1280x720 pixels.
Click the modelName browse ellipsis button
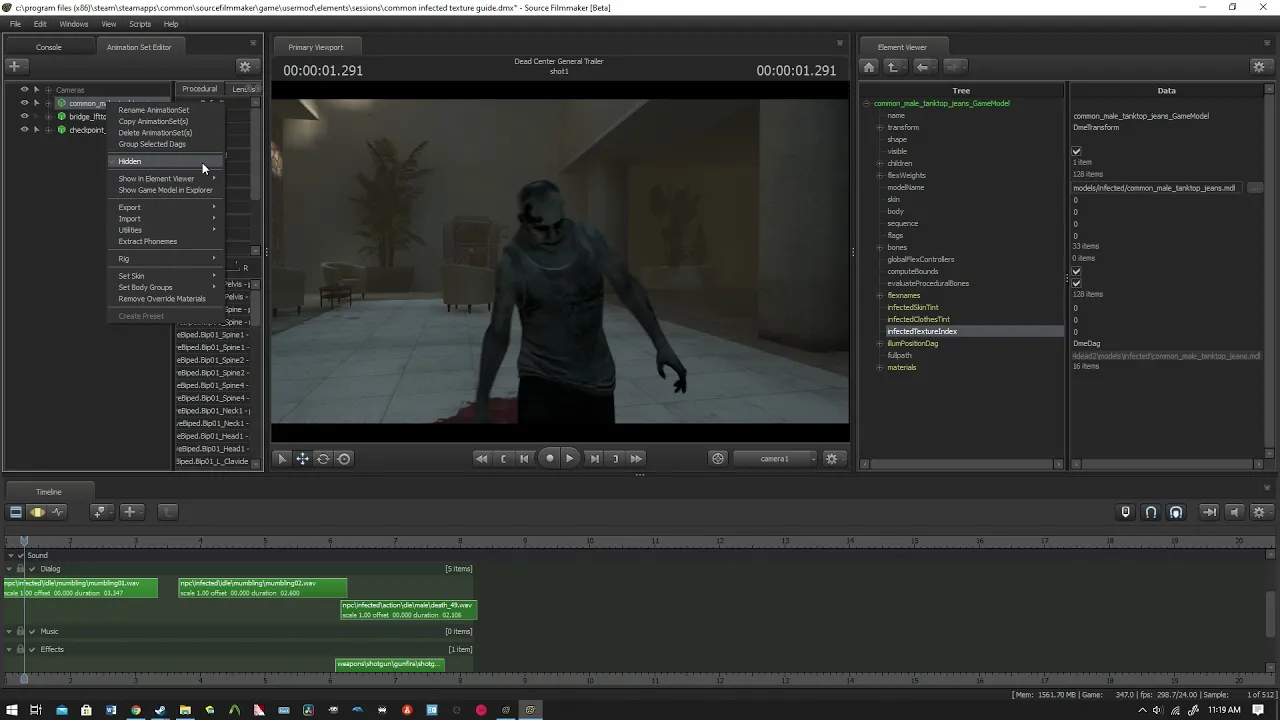click(1255, 188)
